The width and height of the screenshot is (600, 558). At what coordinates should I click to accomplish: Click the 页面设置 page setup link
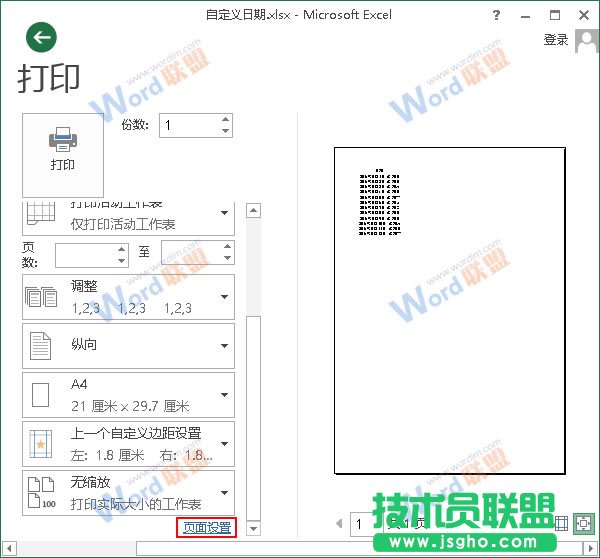coord(207,528)
